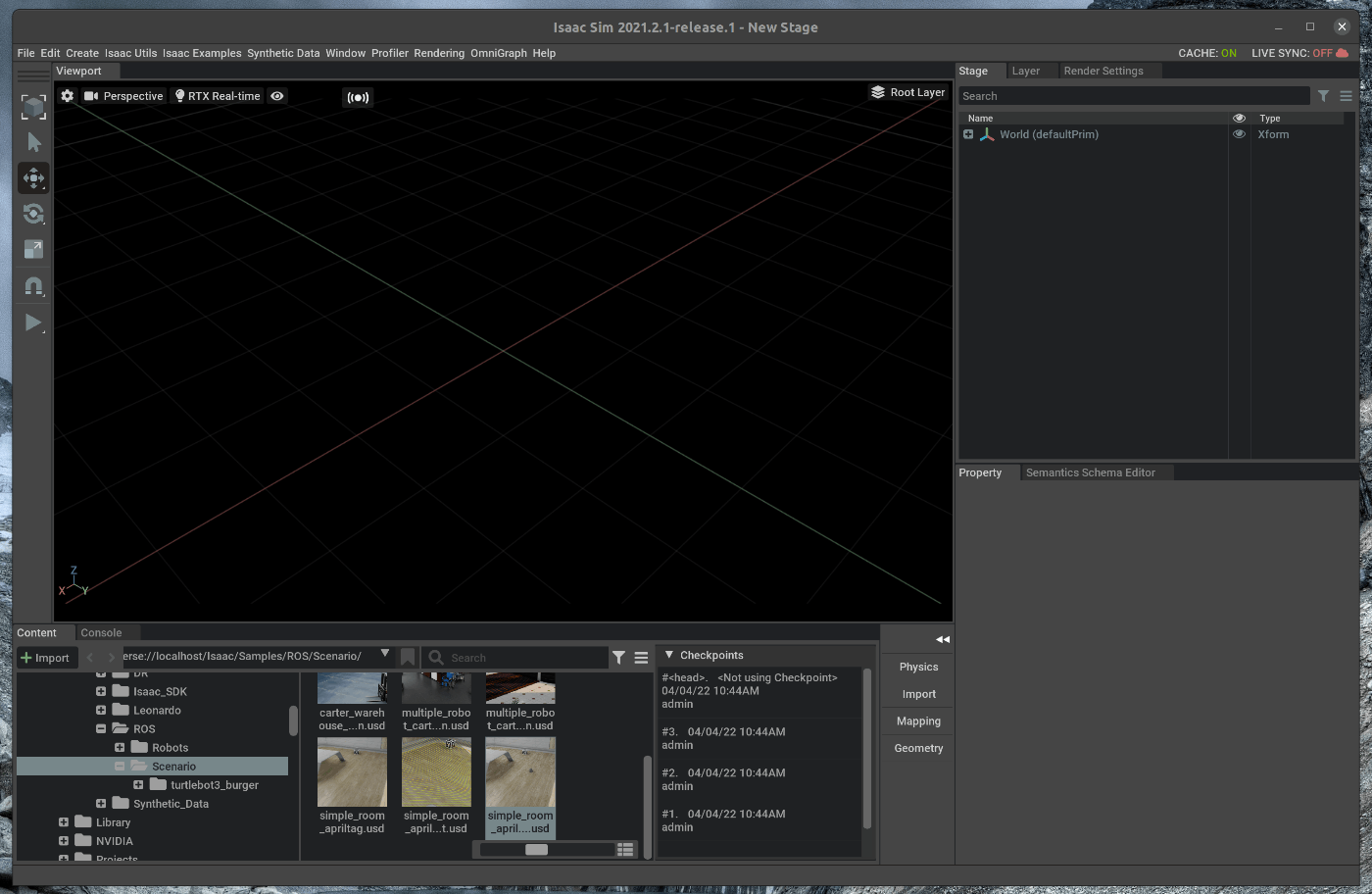Viewport: 1372px width, 894px height.
Task: Expand the Leonardo folder
Action: coord(101,710)
